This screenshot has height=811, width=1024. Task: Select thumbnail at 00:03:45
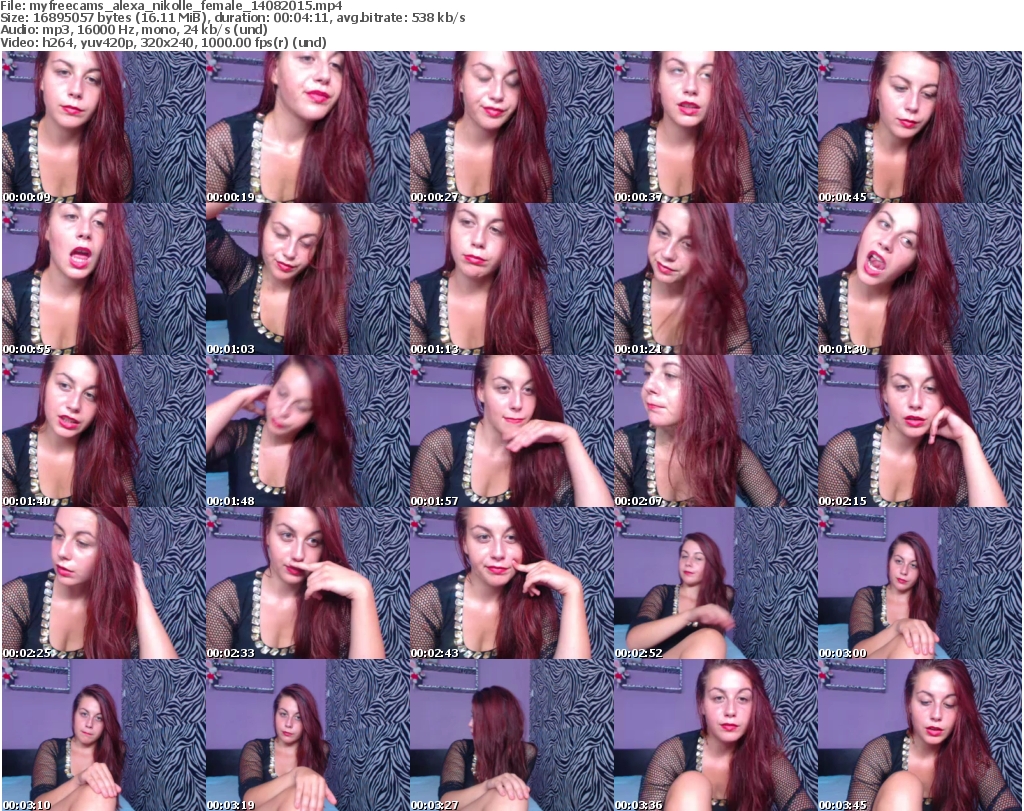pyautogui.click(x=920, y=735)
